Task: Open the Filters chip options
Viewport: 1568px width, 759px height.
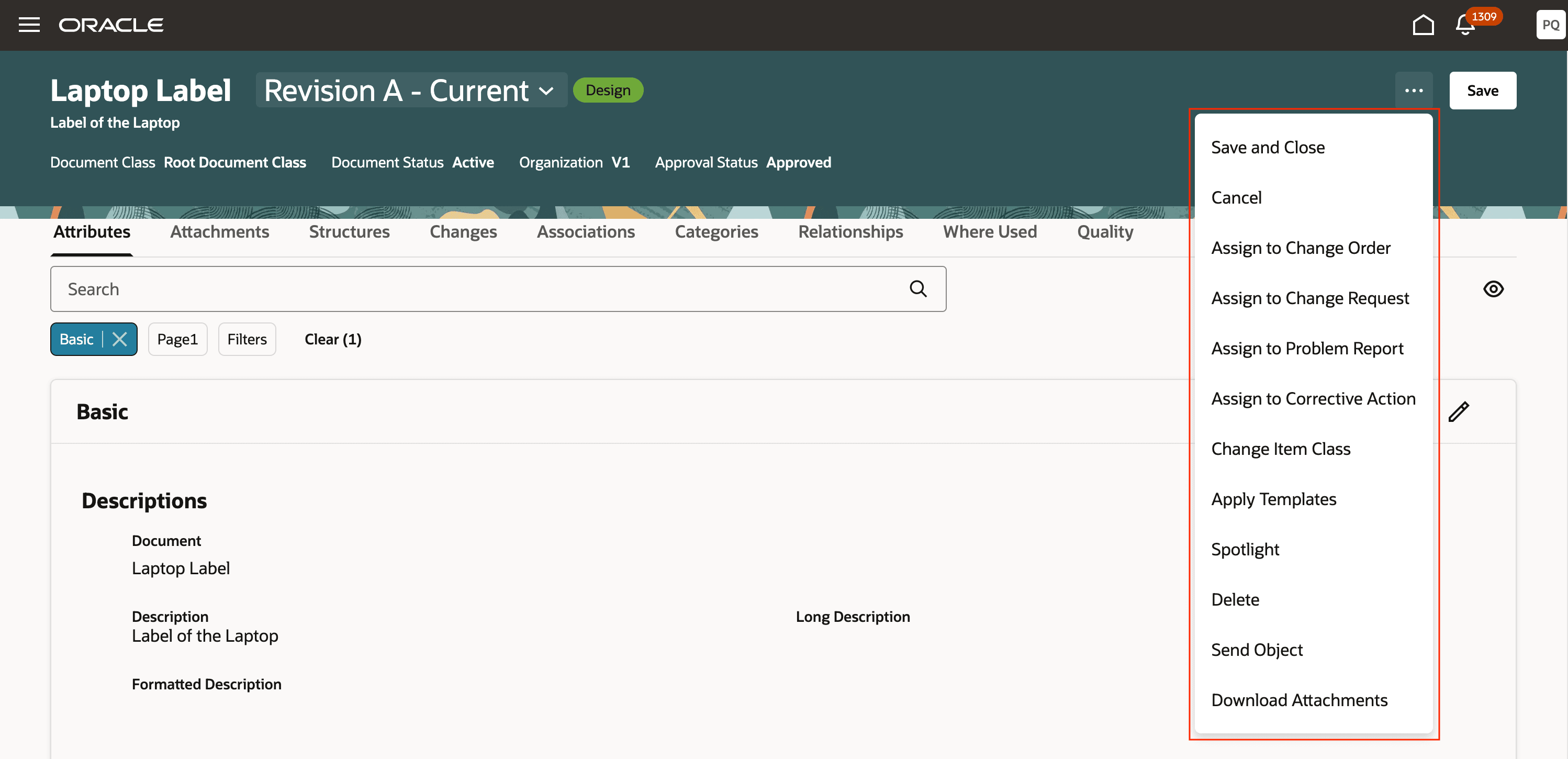Action: 247,340
